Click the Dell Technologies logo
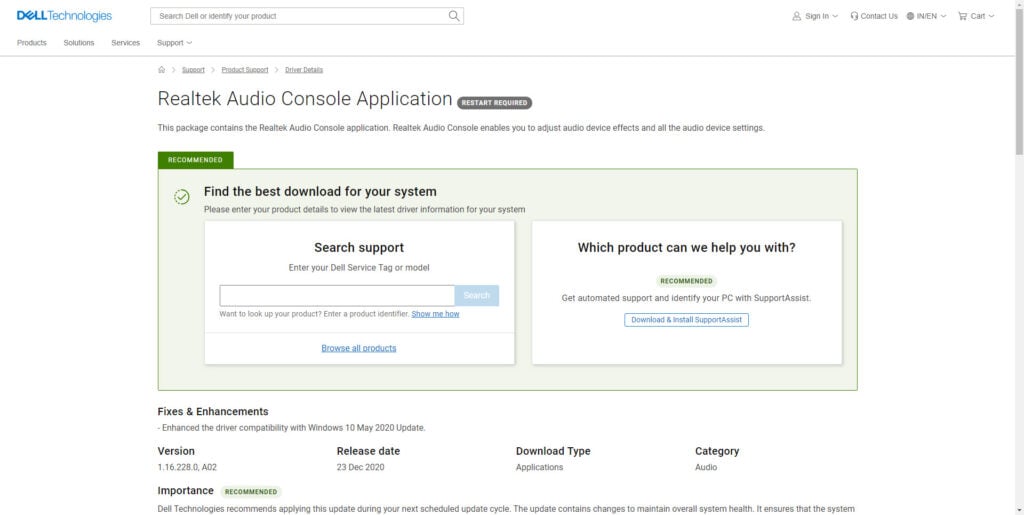 tap(65, 16)
